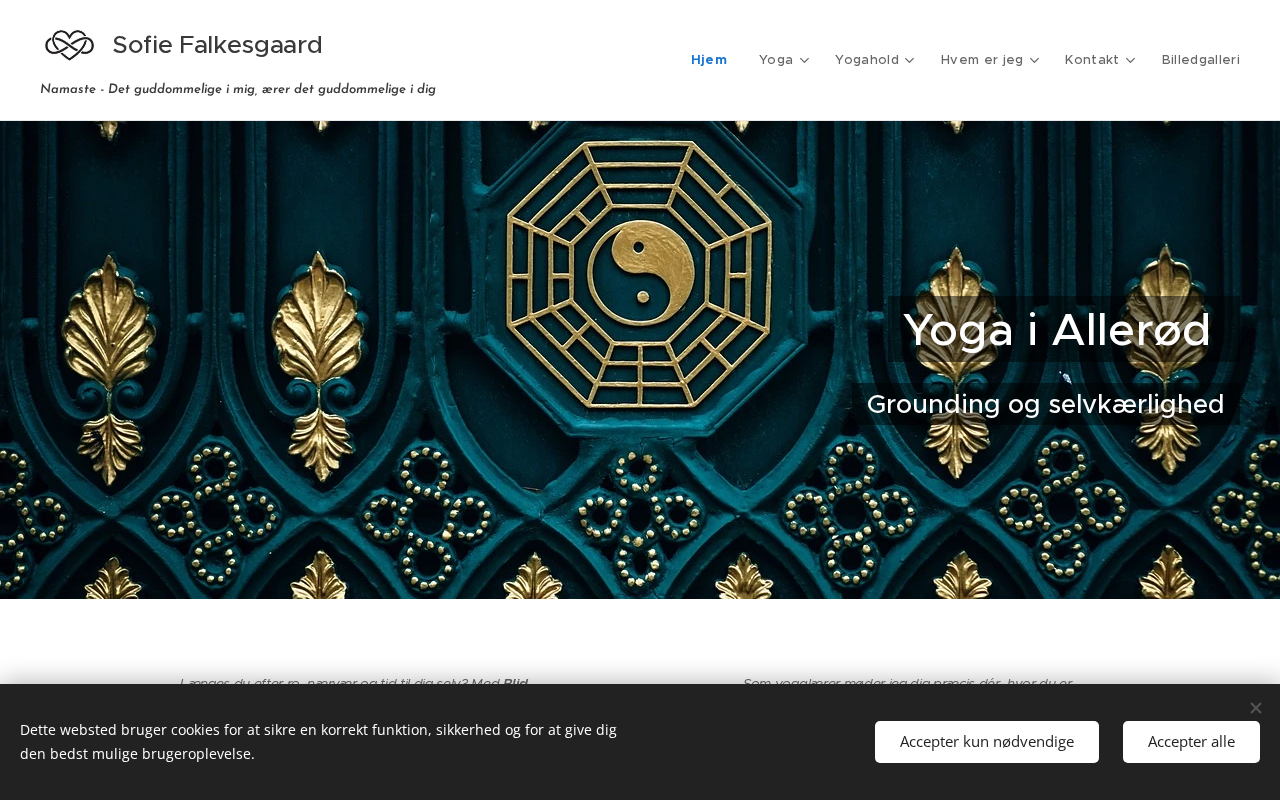This screenshot has height=800, width=1280.
Task: Click the Sofie Falkesgaard site title
Action: (x=217, y=45)
